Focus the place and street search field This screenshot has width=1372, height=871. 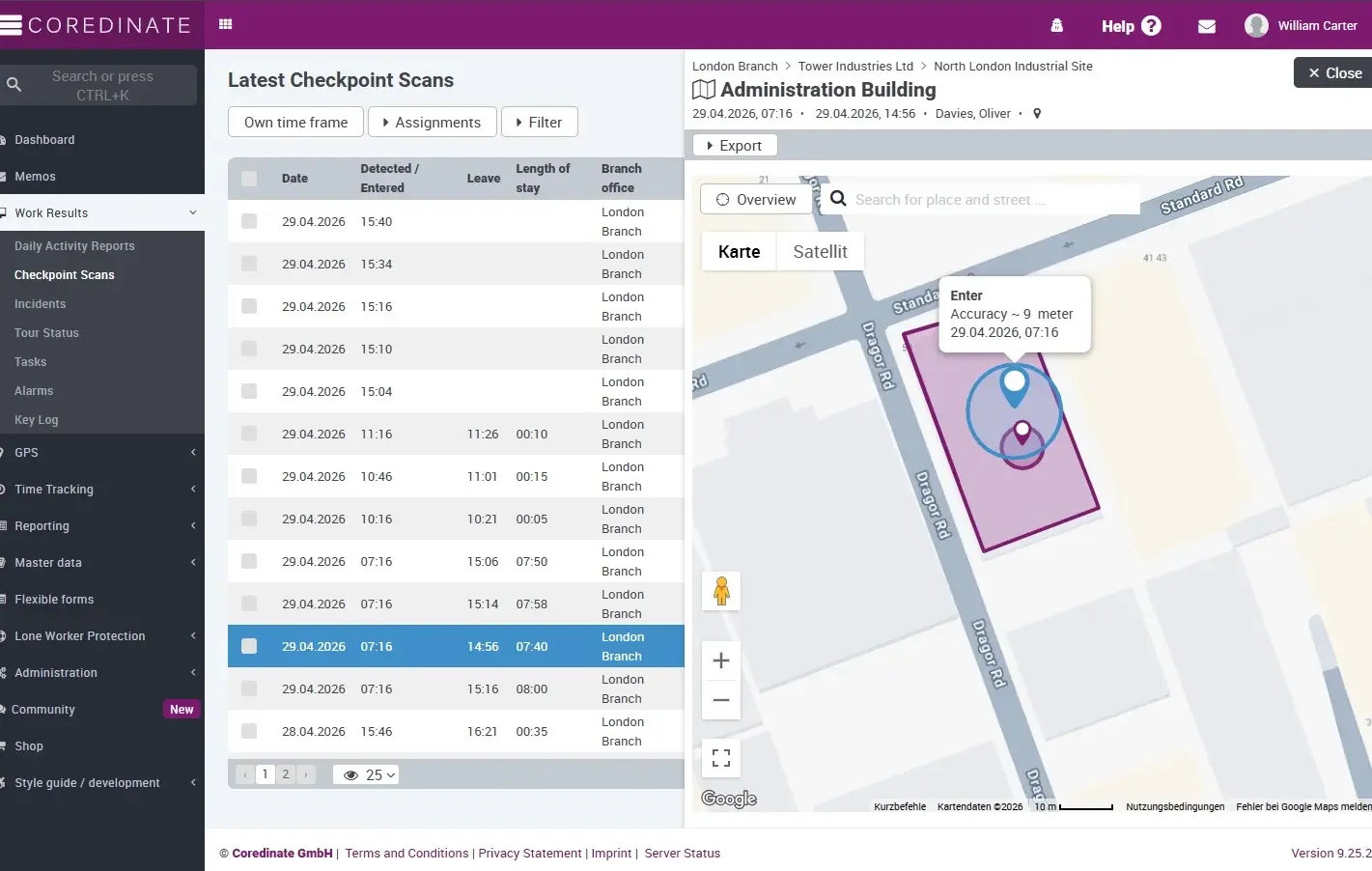click(979, 200)
